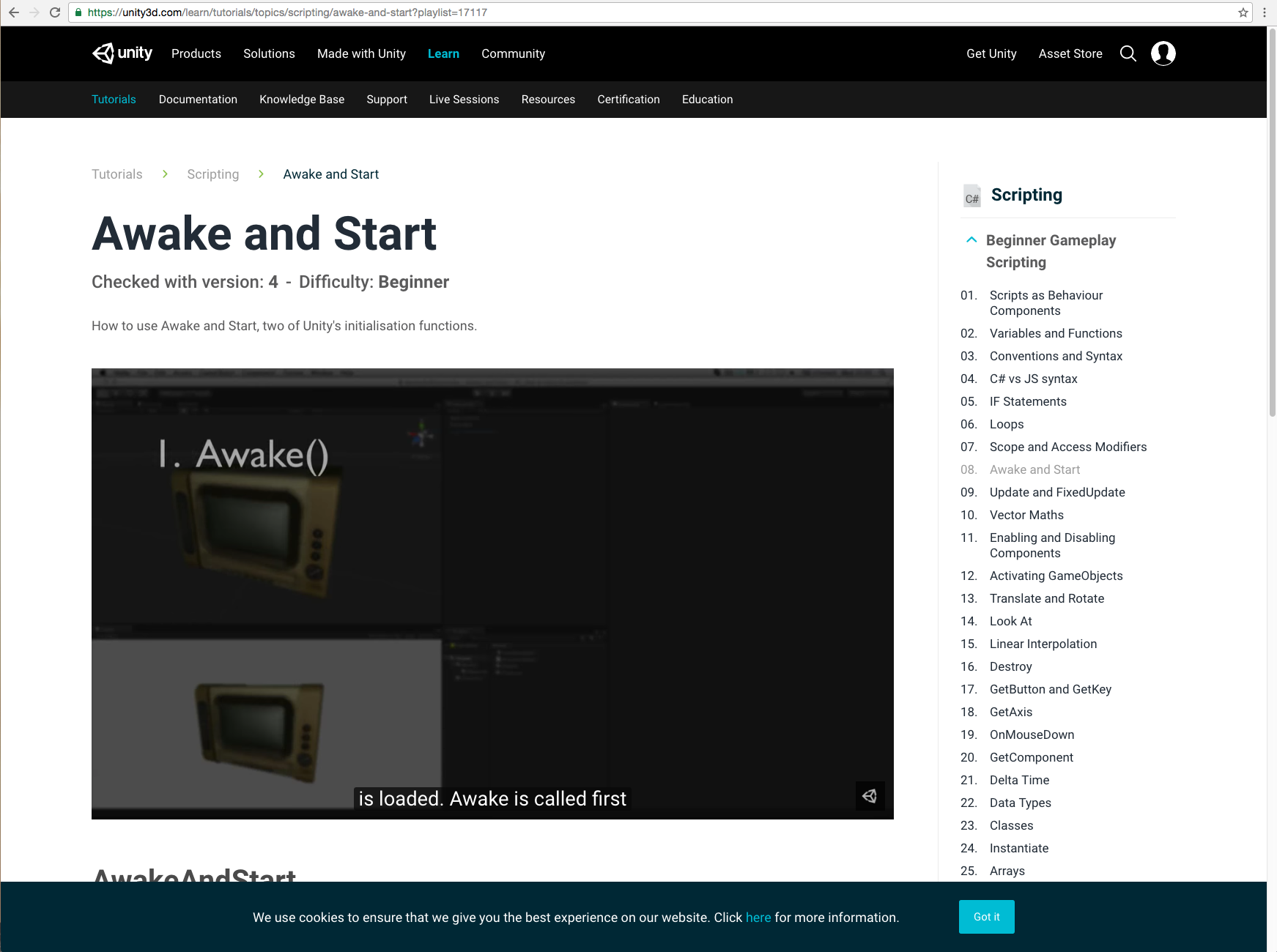Click the Unity watermark icon in video
This screenshot has height=952, width=1277.
870,796
